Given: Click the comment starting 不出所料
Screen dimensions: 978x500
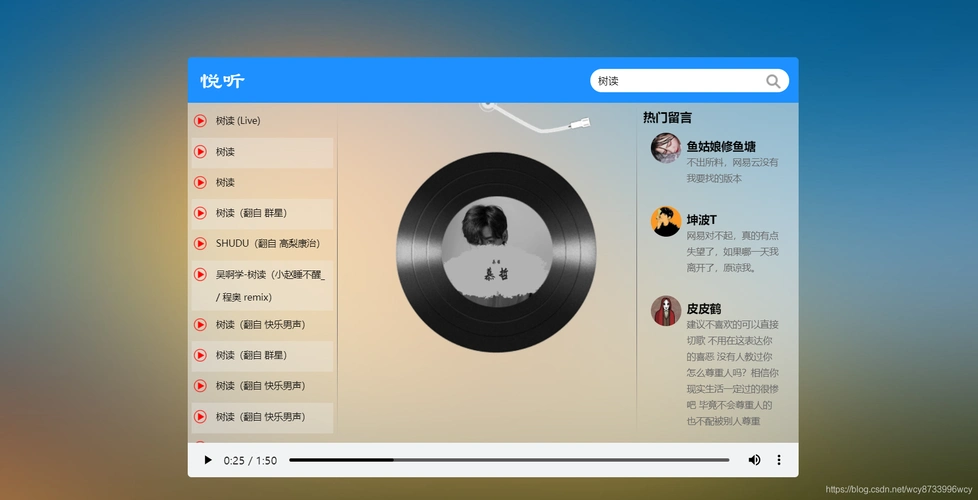Looking at the screenshot, I should 732,170.
